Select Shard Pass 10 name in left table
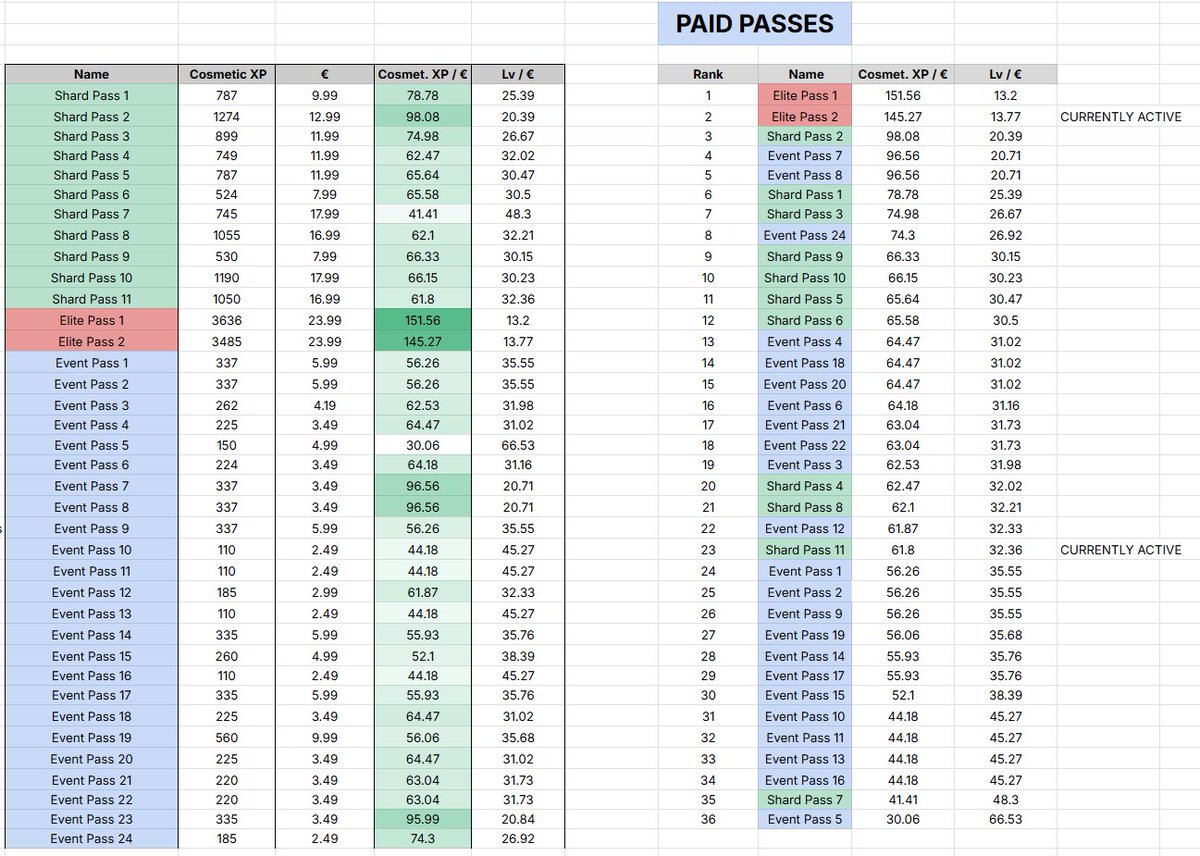1200x856 pixels. pos(92,277)
